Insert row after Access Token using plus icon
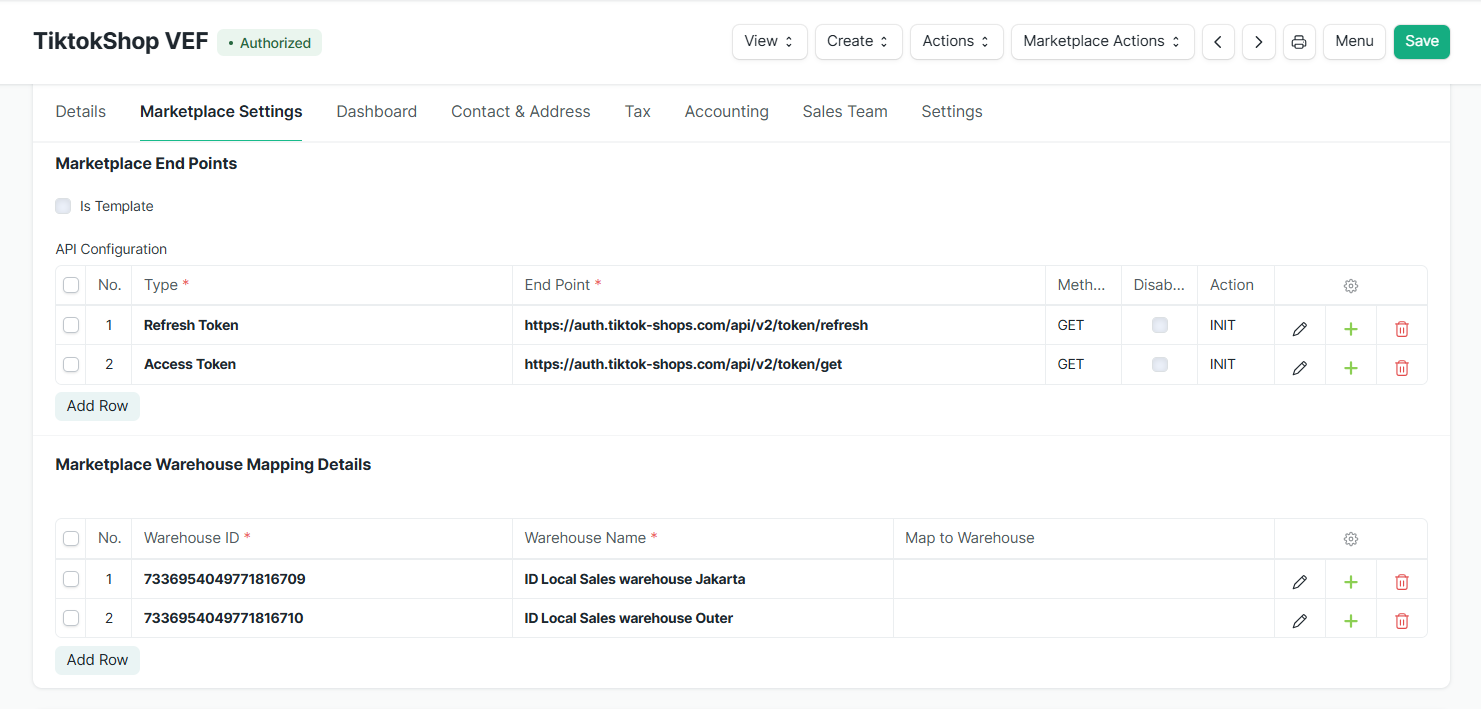This screenshot has width=1481, height=709. point(1351,368)
